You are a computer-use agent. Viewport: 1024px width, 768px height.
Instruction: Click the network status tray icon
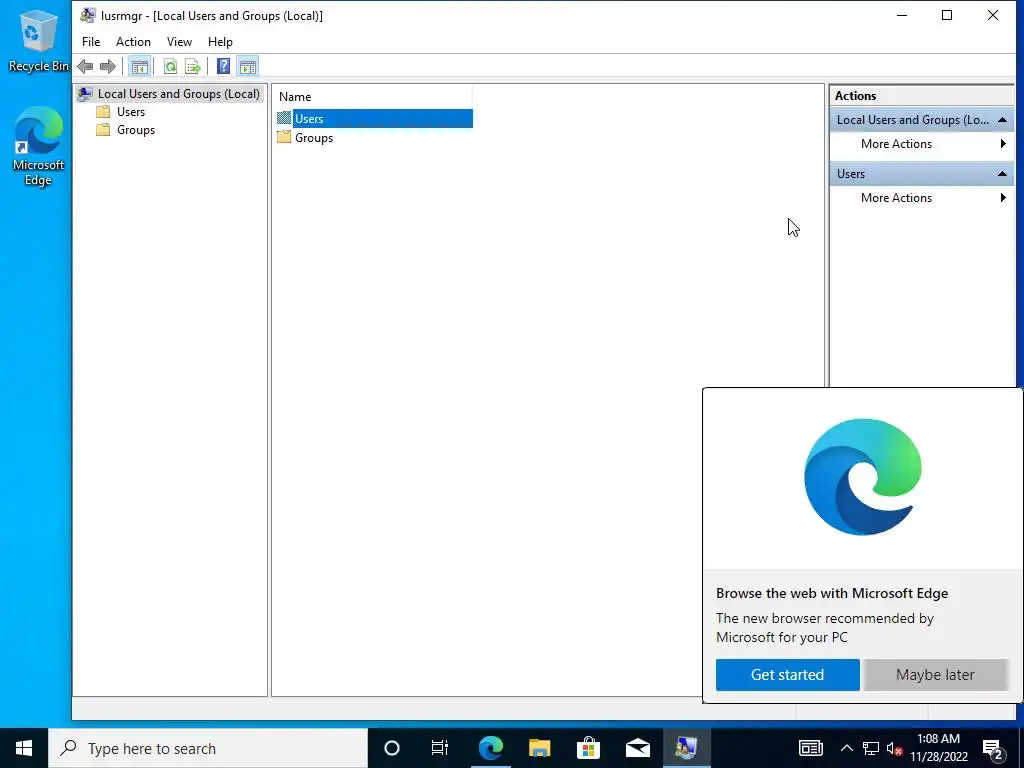871,748
